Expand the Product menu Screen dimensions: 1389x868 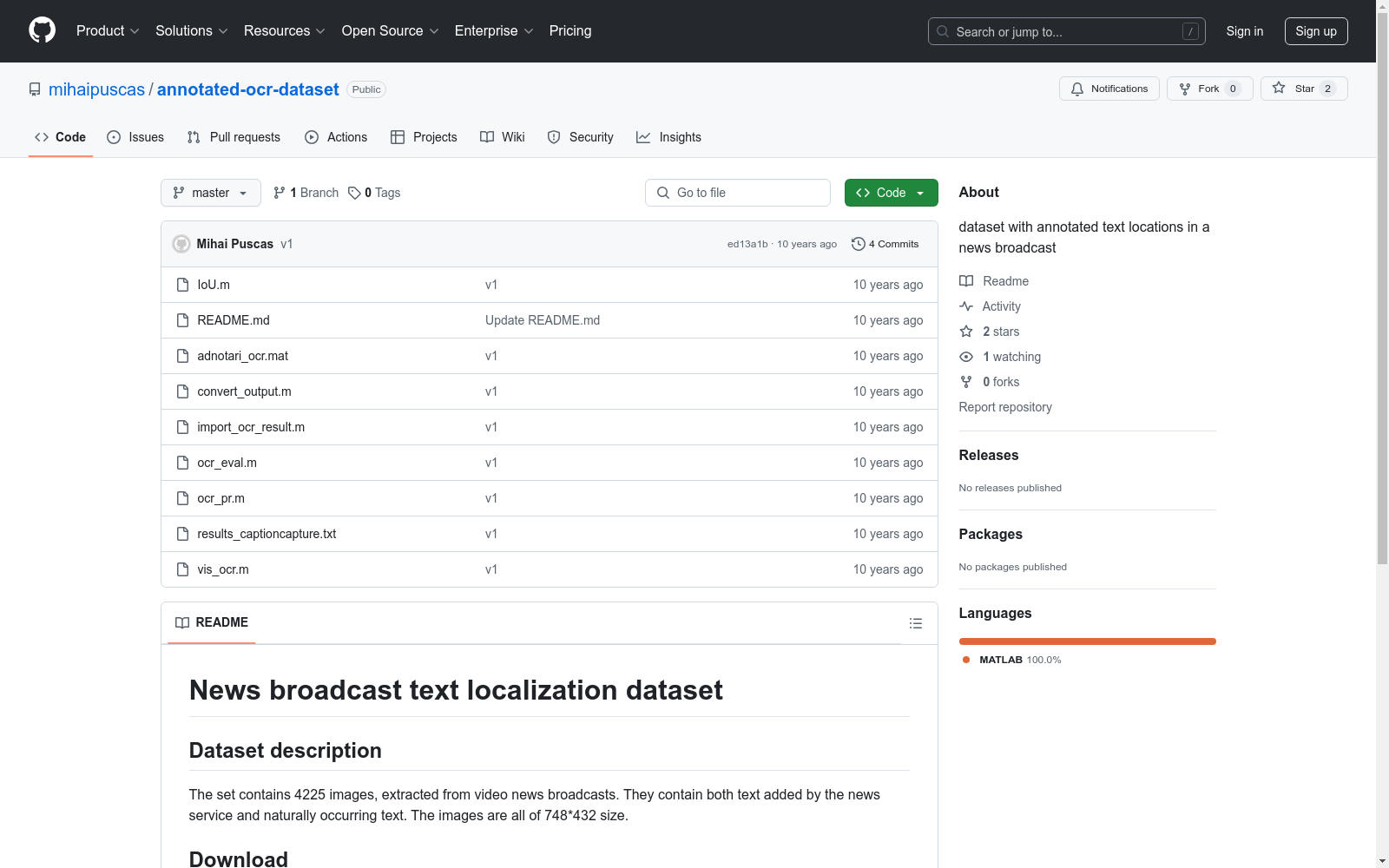pos(108,31)
